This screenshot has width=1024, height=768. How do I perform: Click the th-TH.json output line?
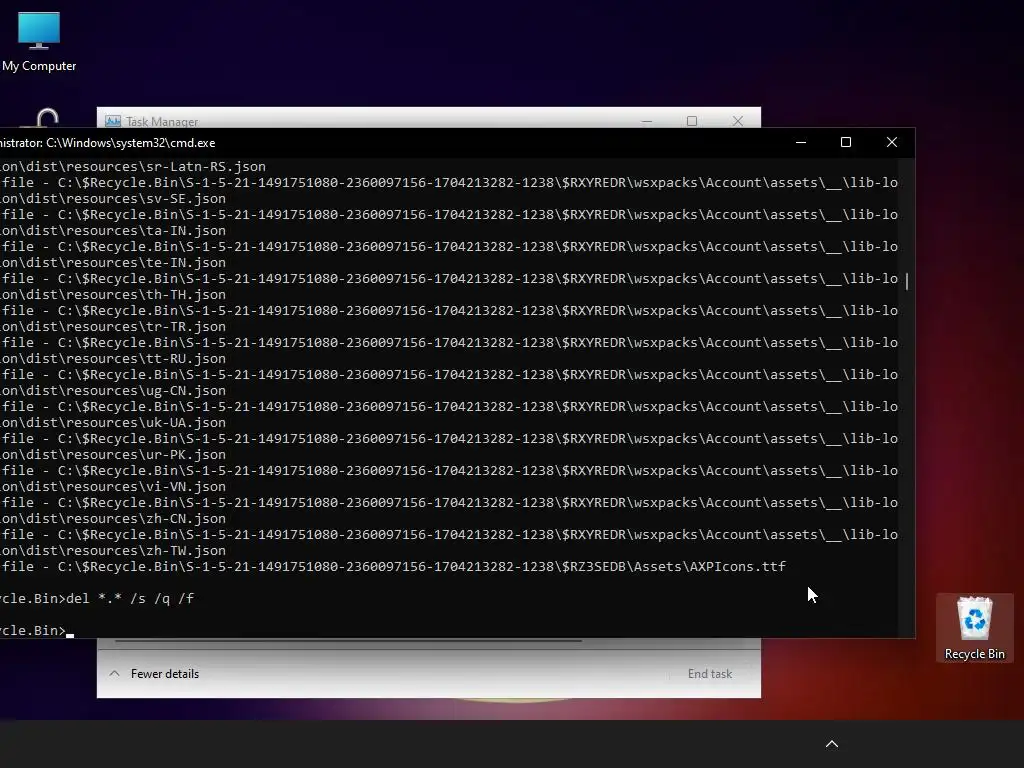[x=113, y=295]
